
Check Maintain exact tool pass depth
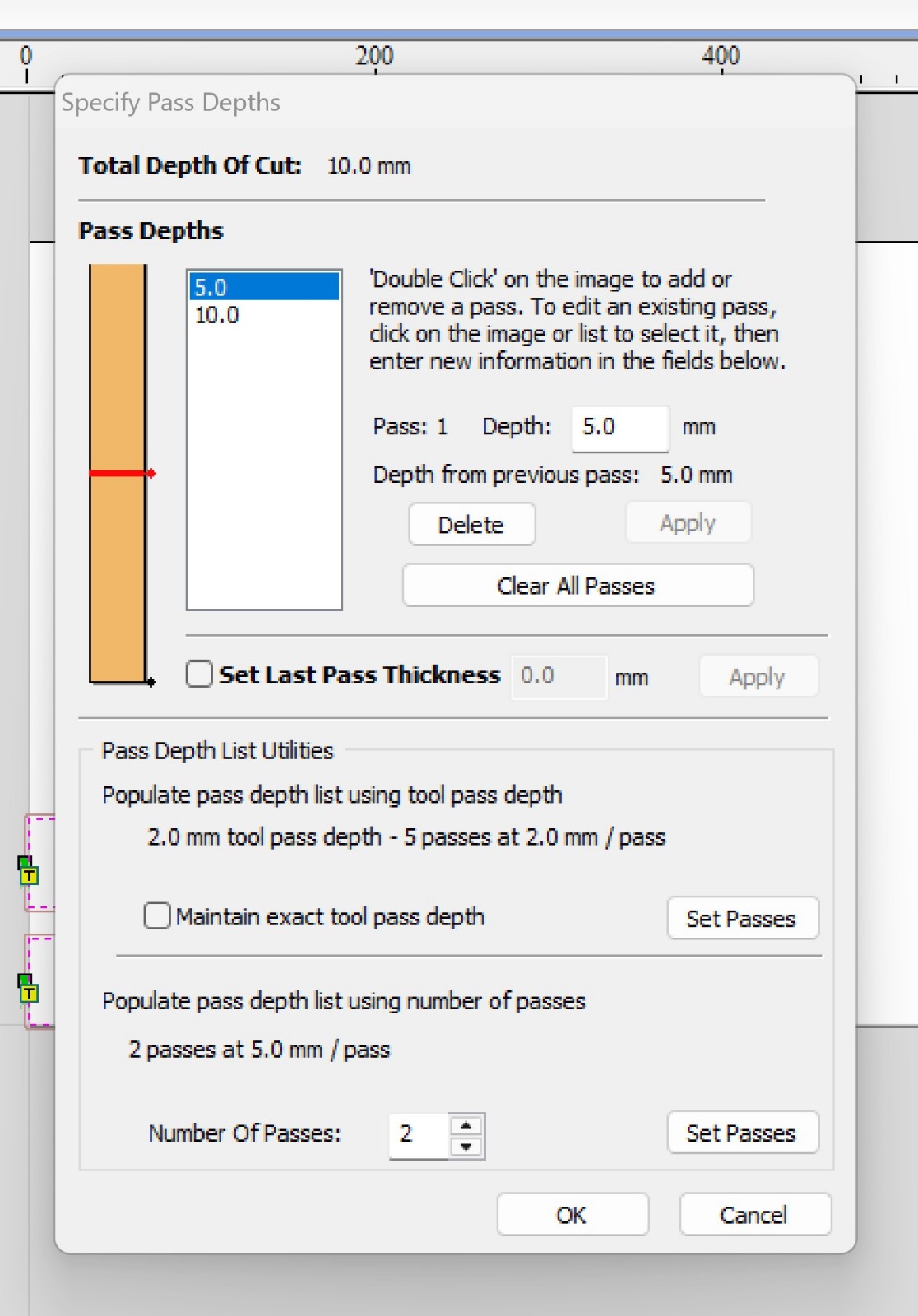click(157, 916)
